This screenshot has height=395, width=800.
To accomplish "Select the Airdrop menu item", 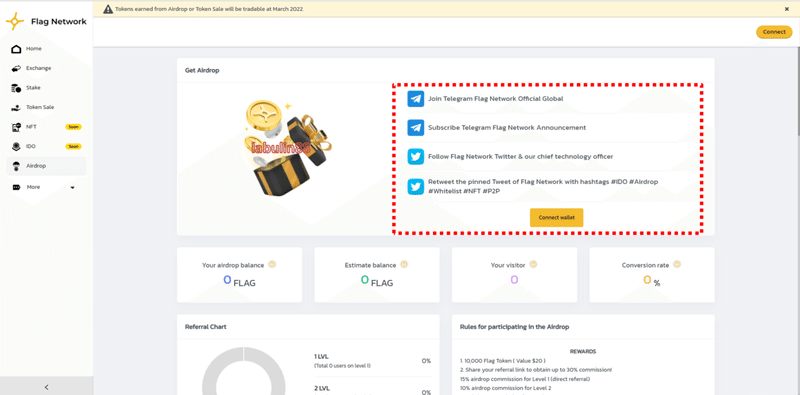I will (46, 166).
